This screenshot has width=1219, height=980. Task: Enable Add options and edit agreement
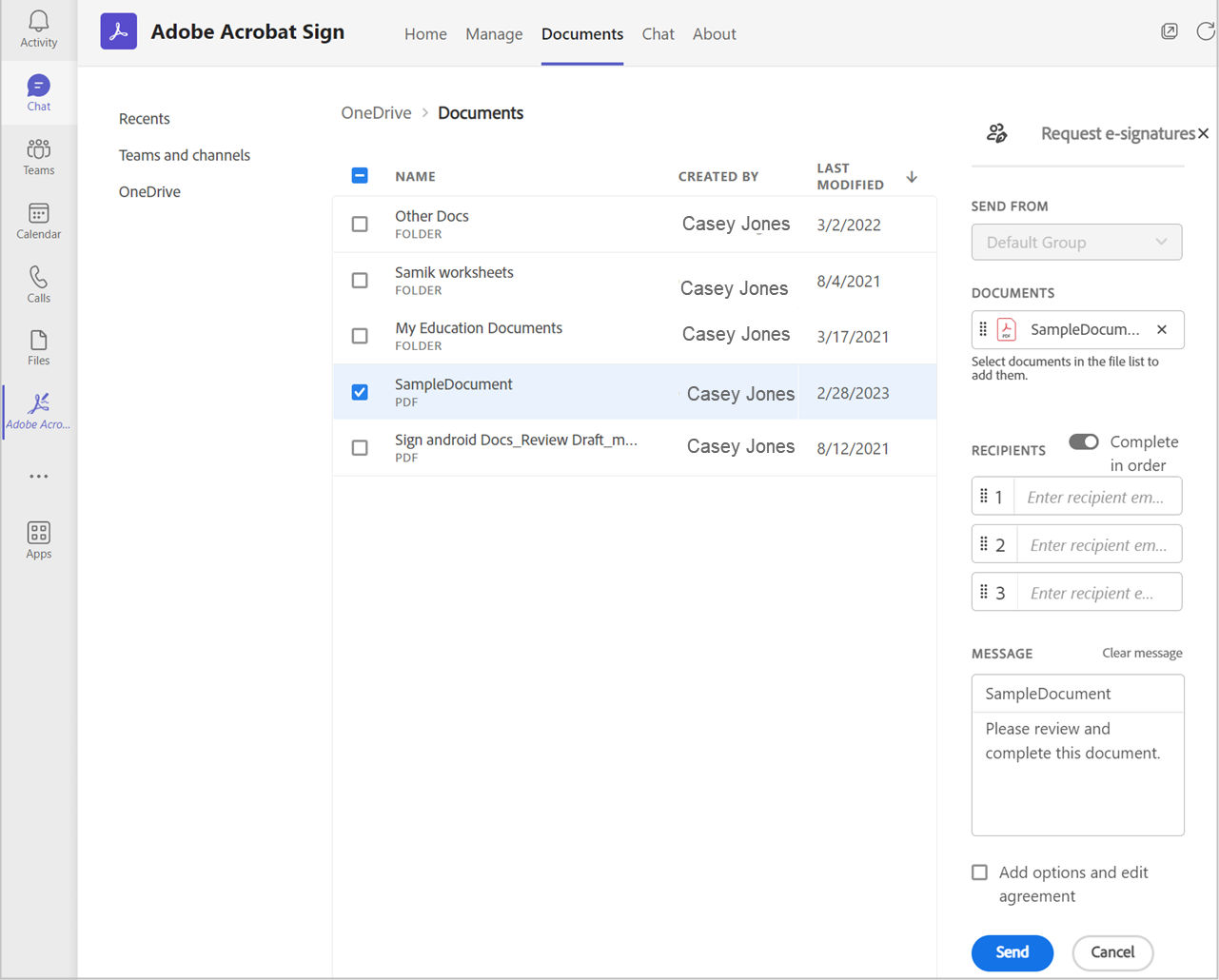click(979, 872)
